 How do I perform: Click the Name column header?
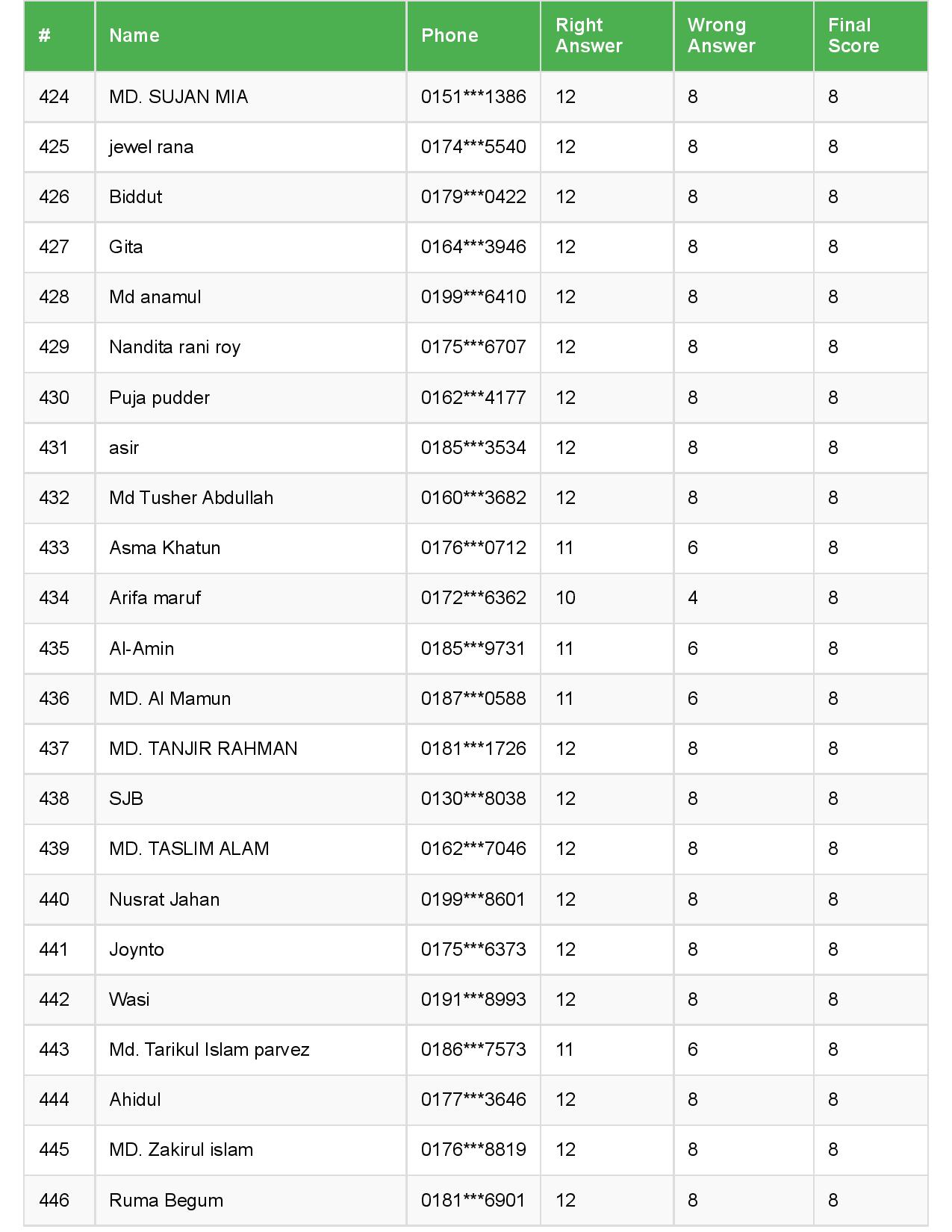pos(134,36)
